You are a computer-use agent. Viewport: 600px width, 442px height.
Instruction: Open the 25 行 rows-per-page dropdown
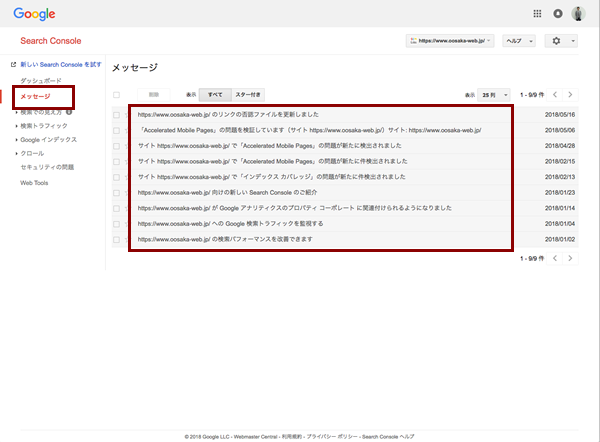(x=494, y=95)
